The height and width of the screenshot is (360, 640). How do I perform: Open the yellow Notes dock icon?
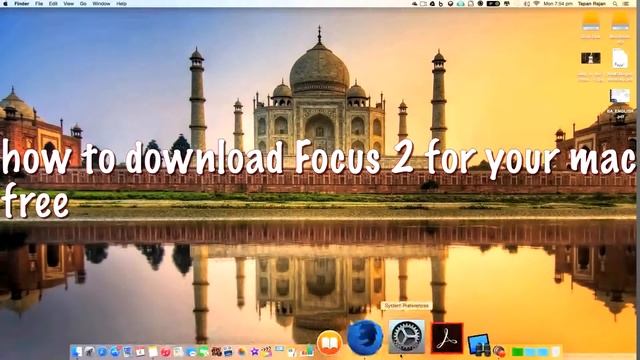pos(153,351)
